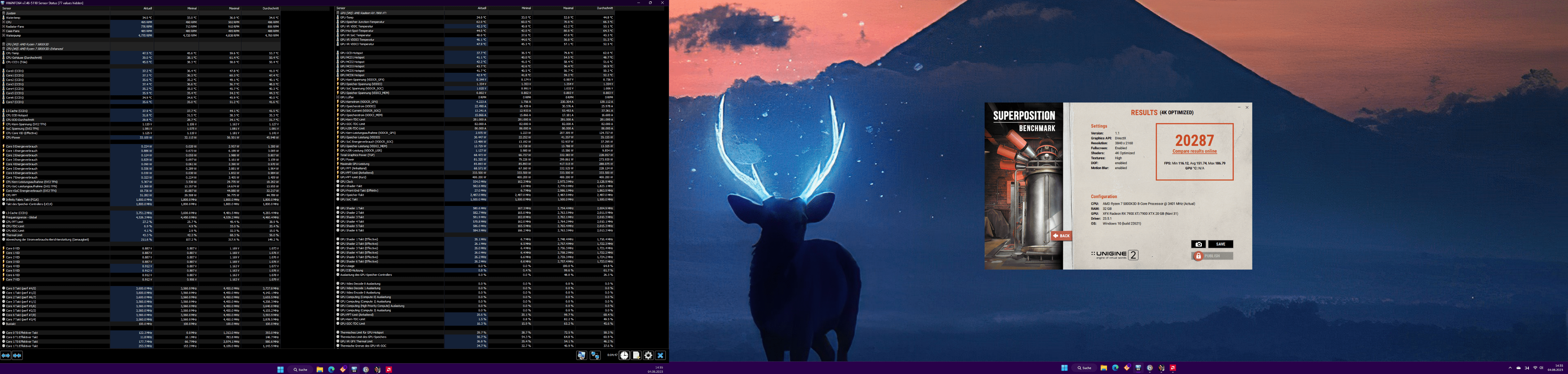Open HWiNFO sensor settings via gear icon
Image resolution: width=1568 pixels, height=374 pixels.
tap(648, 355)
